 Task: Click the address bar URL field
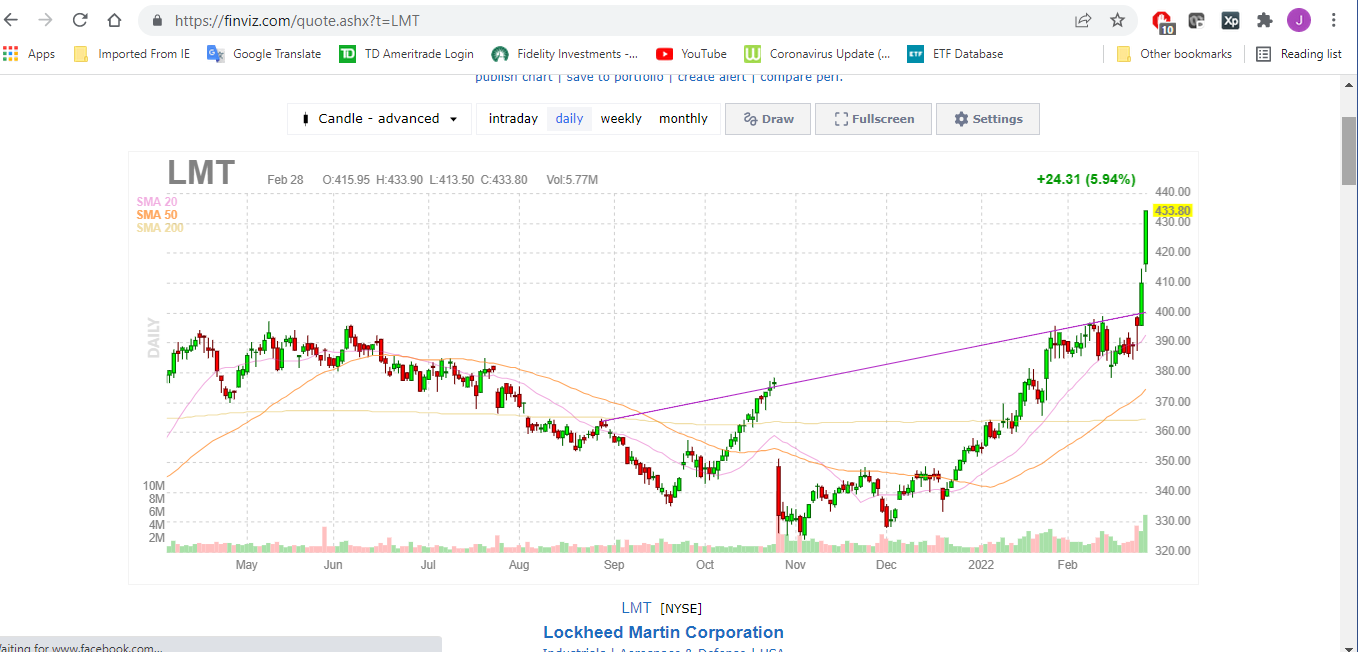(x=600, y=20)
